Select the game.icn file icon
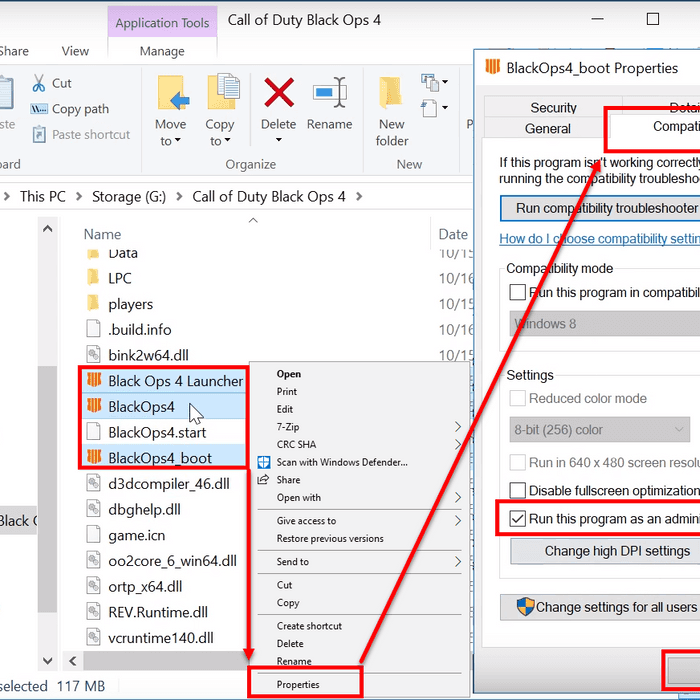Viewport: 700px width, 700px height. pos(93,534)
